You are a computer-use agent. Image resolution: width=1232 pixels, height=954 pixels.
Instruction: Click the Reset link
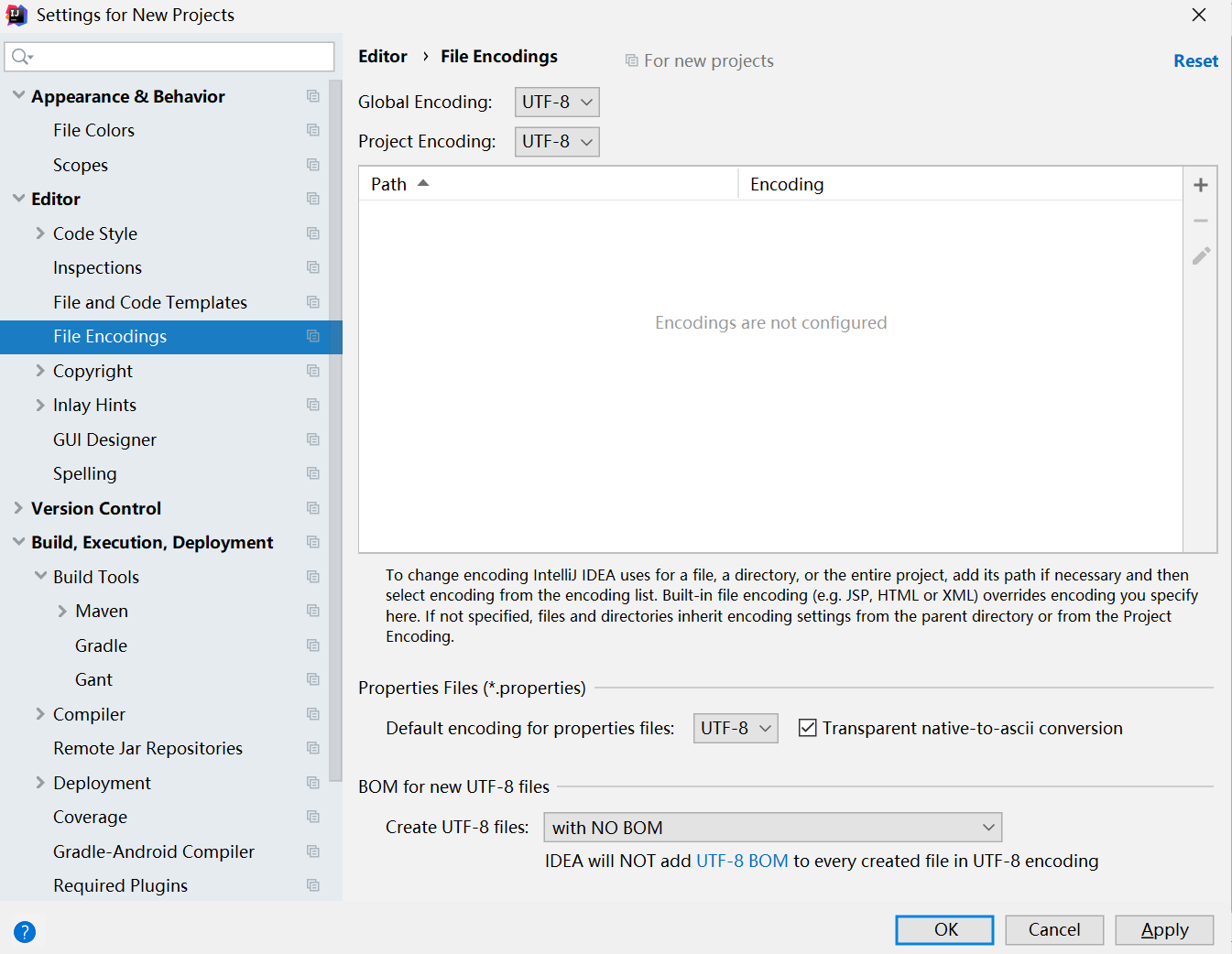1195,60
